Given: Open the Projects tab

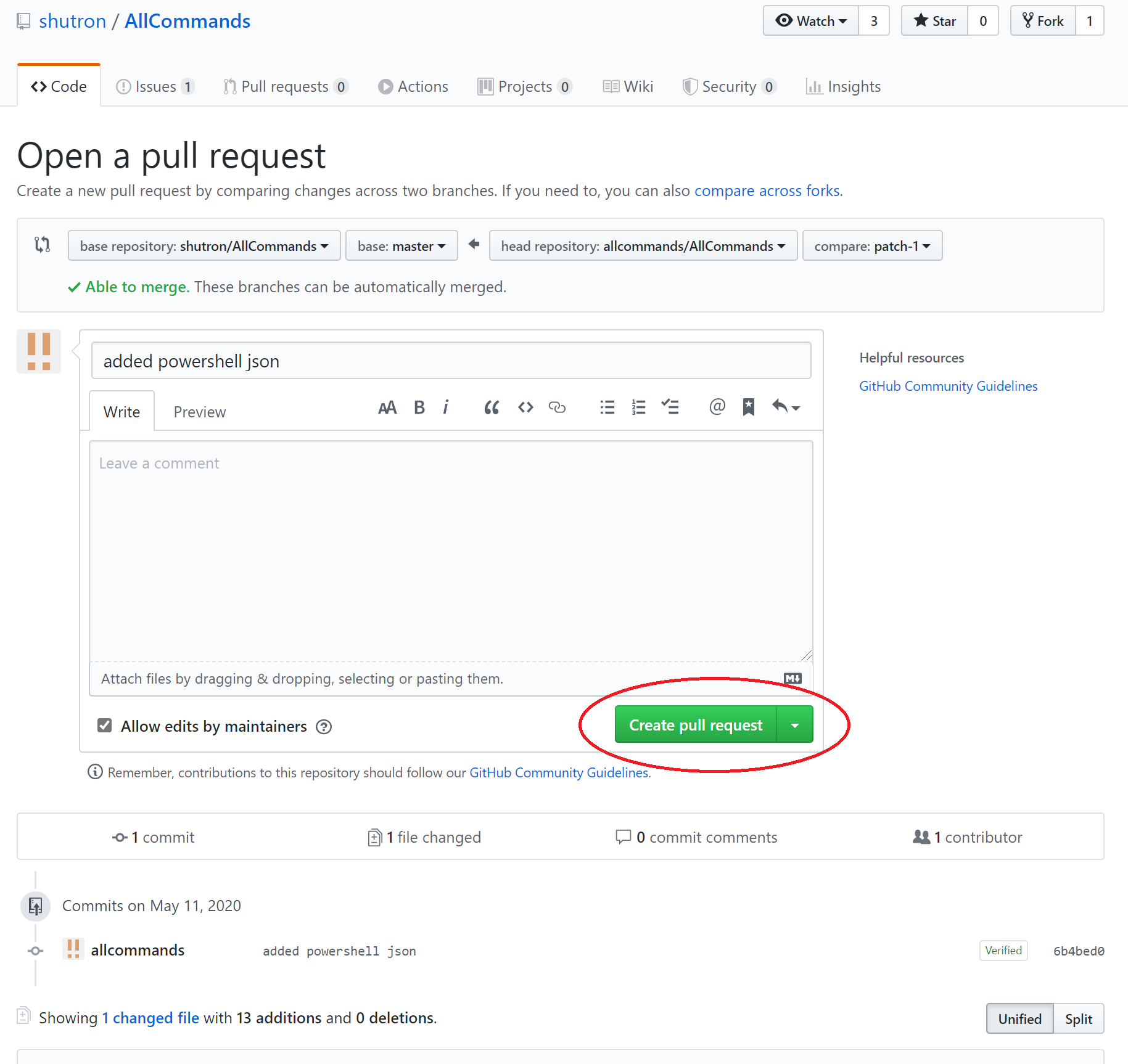Looking at the screenshot, I should pos(525,86).
